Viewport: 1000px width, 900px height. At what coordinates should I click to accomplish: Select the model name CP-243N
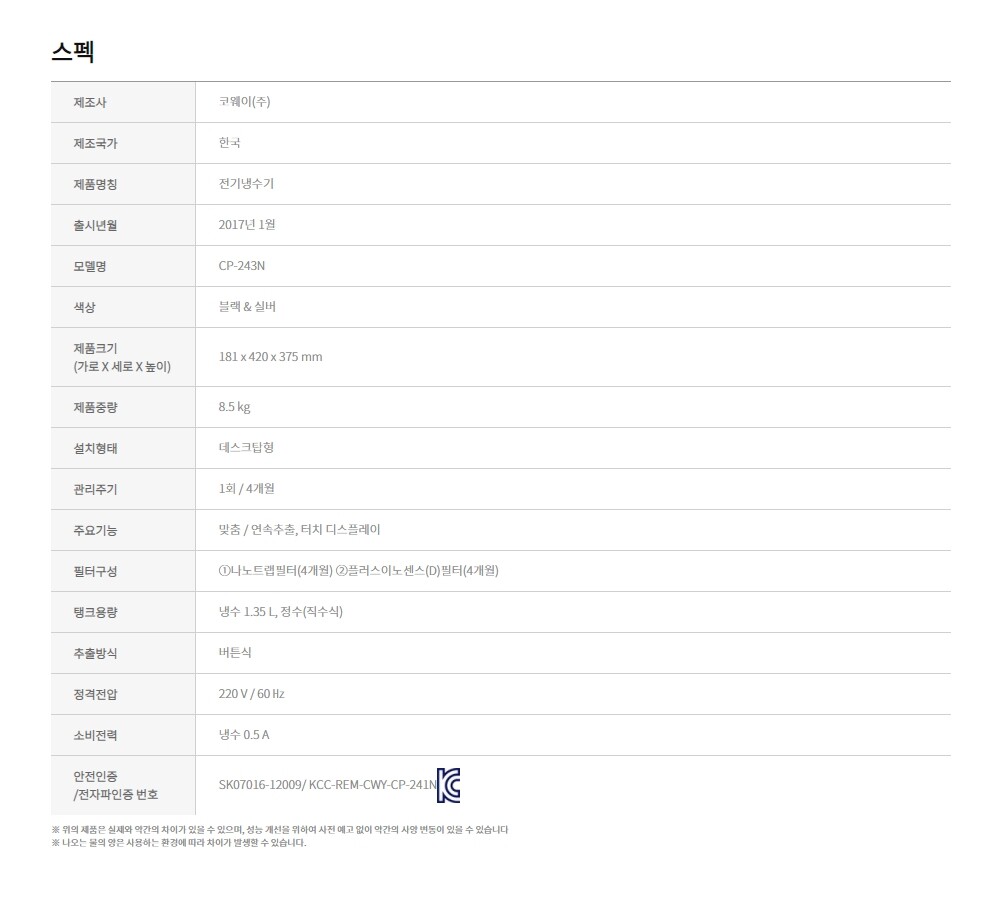242,266
